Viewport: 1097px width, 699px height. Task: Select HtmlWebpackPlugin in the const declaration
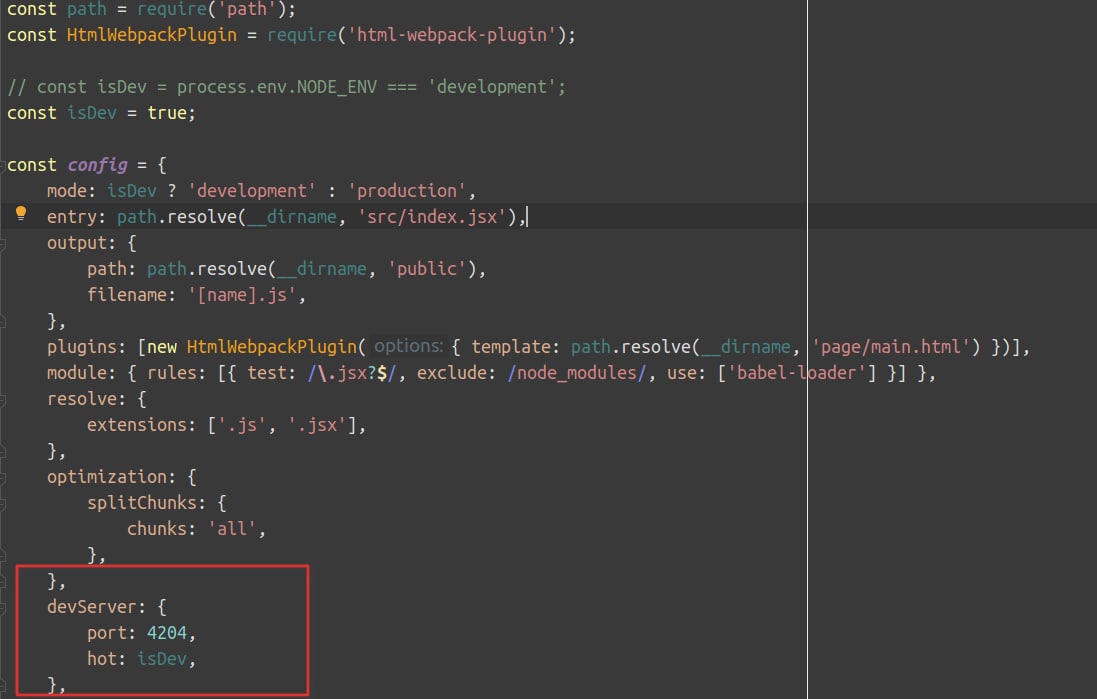coord(152,35)
